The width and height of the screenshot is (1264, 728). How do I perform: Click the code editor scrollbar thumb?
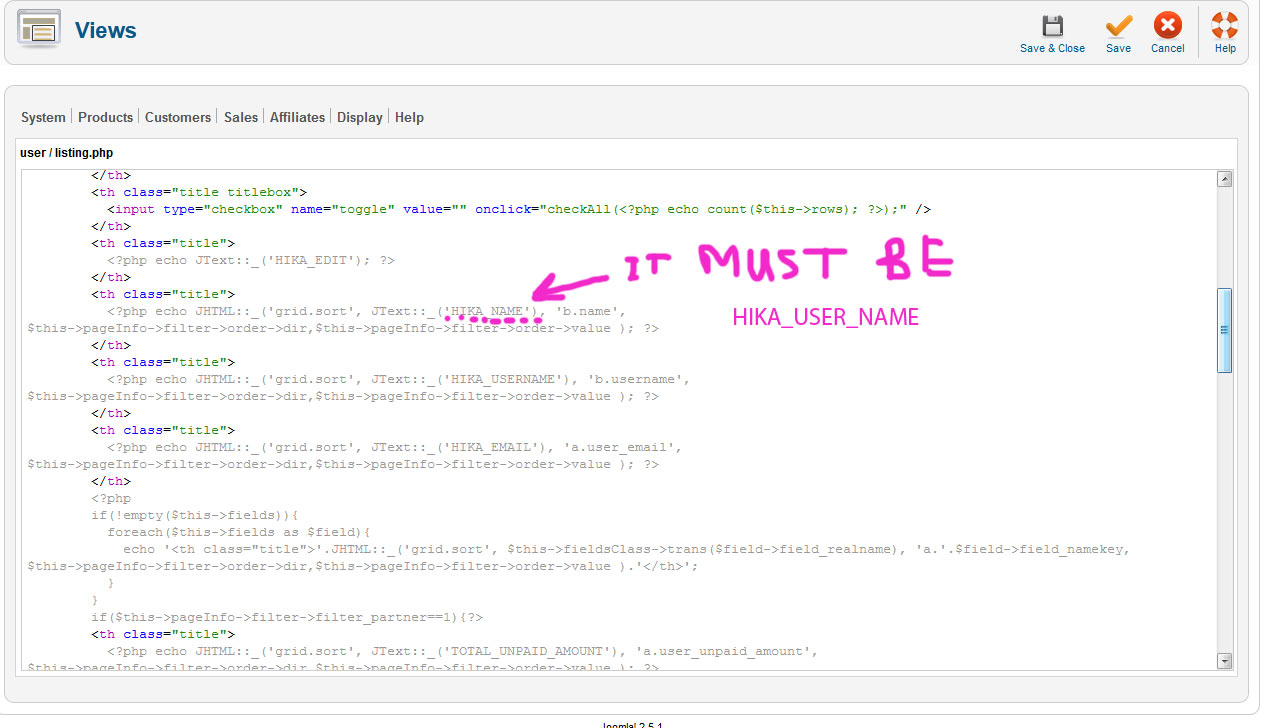point(1224,330)
